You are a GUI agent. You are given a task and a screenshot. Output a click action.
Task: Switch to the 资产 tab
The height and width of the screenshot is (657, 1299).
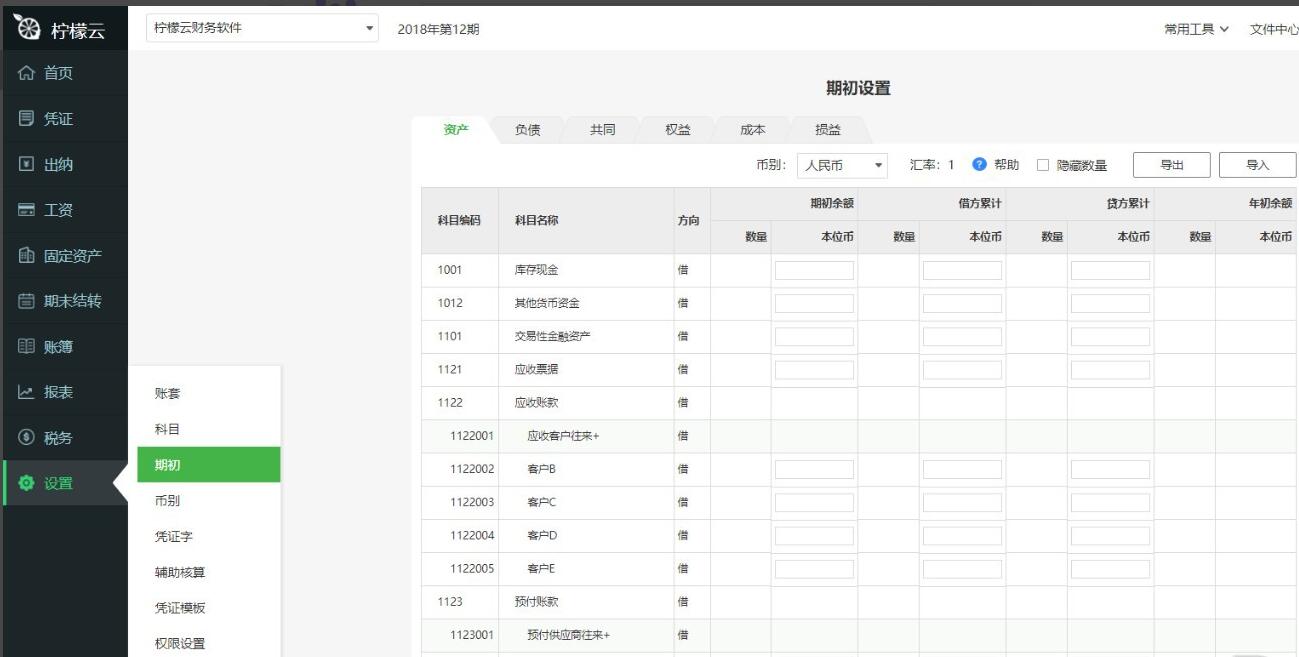456,130
